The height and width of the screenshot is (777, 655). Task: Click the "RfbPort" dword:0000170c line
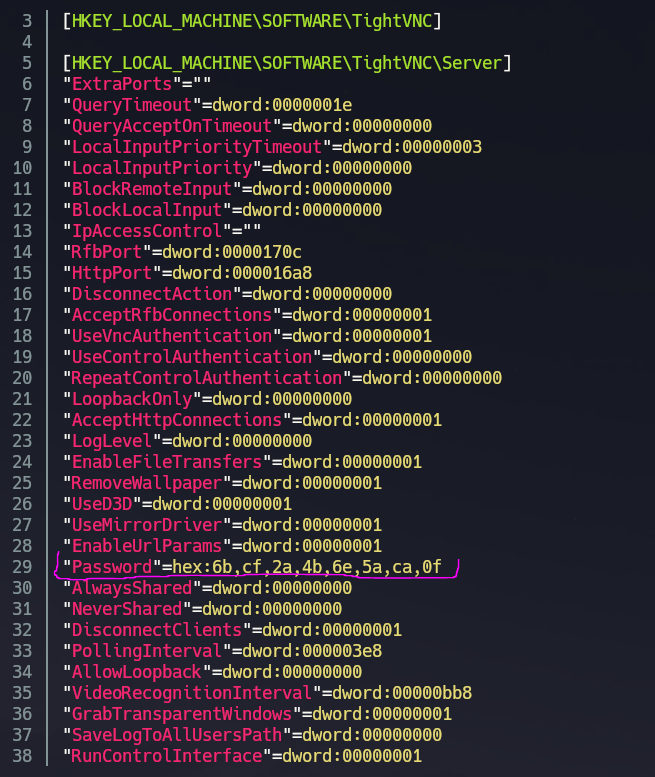[x=182, y=252]
